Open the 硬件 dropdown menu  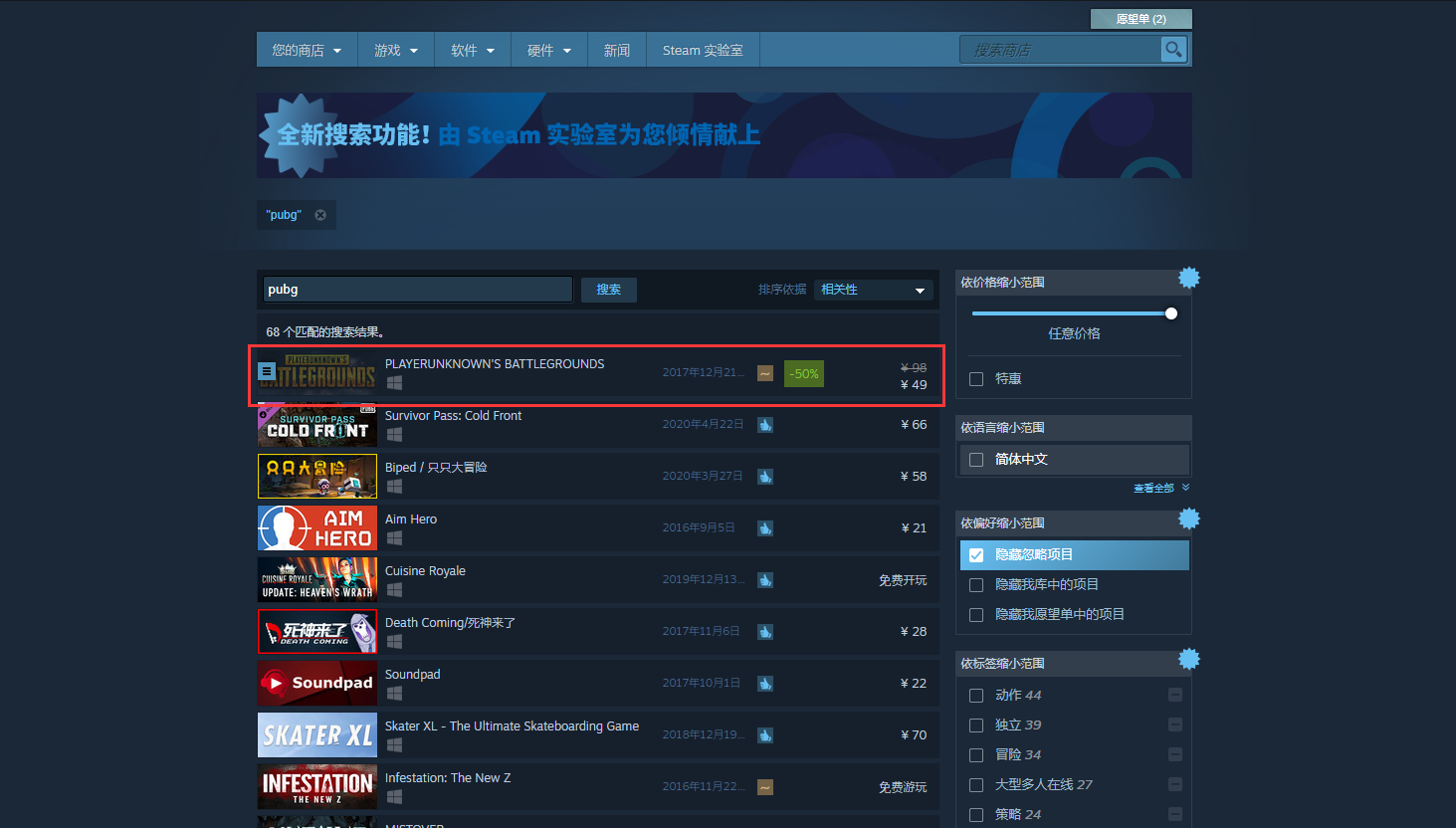[x=549, y=50]
